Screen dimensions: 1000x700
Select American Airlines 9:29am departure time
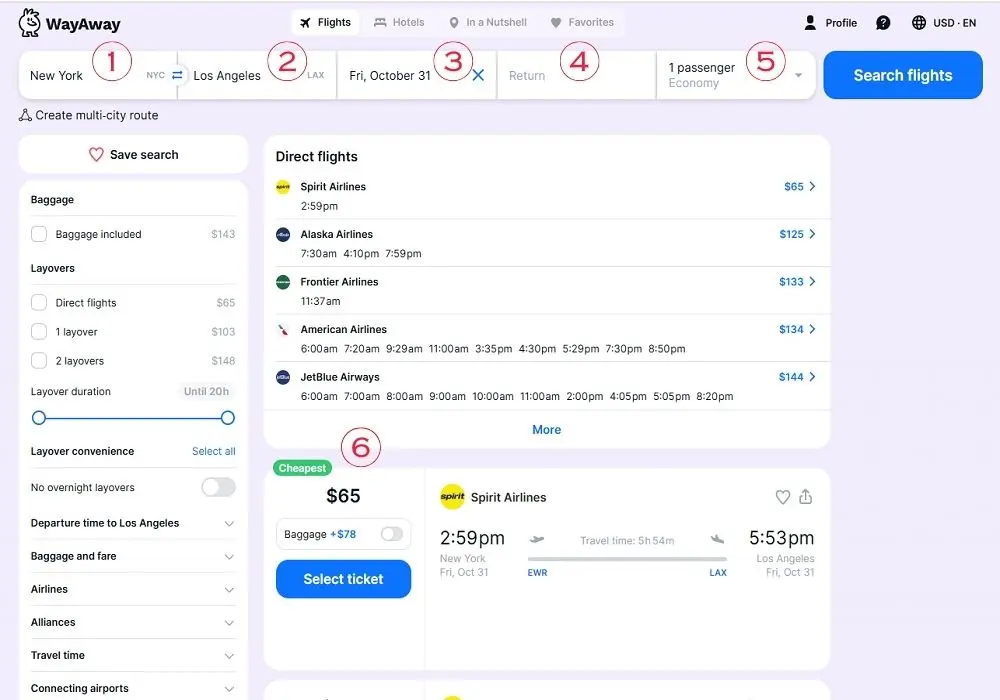(x=404, y=349)
